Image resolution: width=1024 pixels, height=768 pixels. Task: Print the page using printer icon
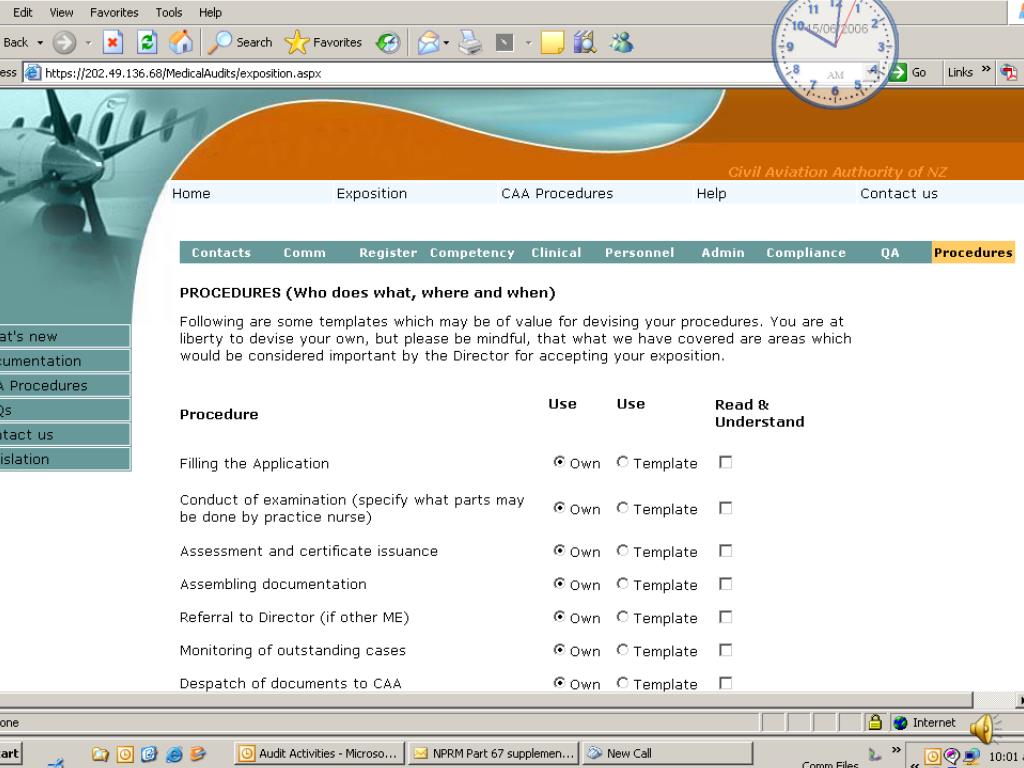tap(470, 43)
